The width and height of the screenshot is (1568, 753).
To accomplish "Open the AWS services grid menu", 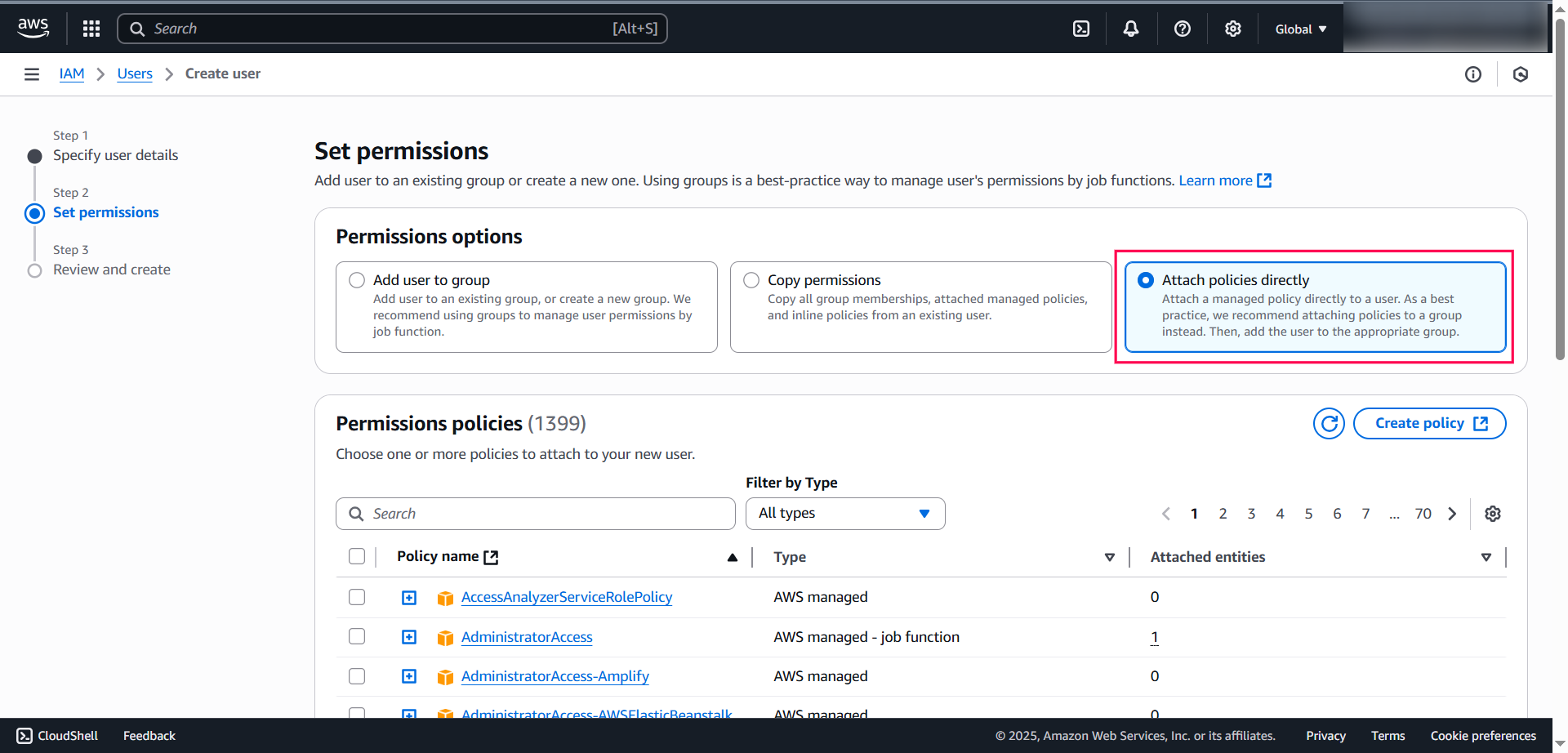I will click(91, 28).
